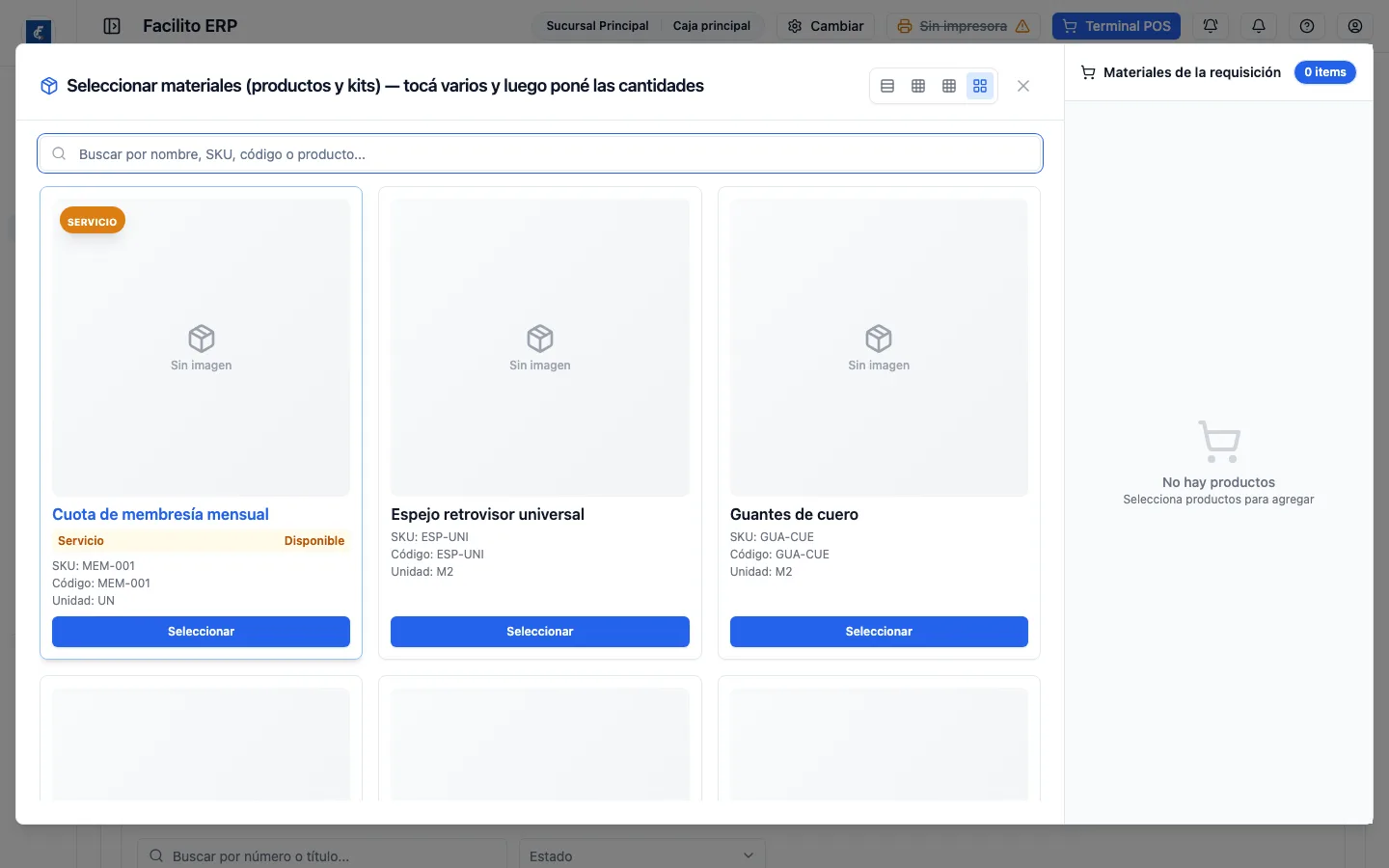Click the Disponible status label
The height and width of the screenshot is (868, 1389).
[x=314, y=541]
